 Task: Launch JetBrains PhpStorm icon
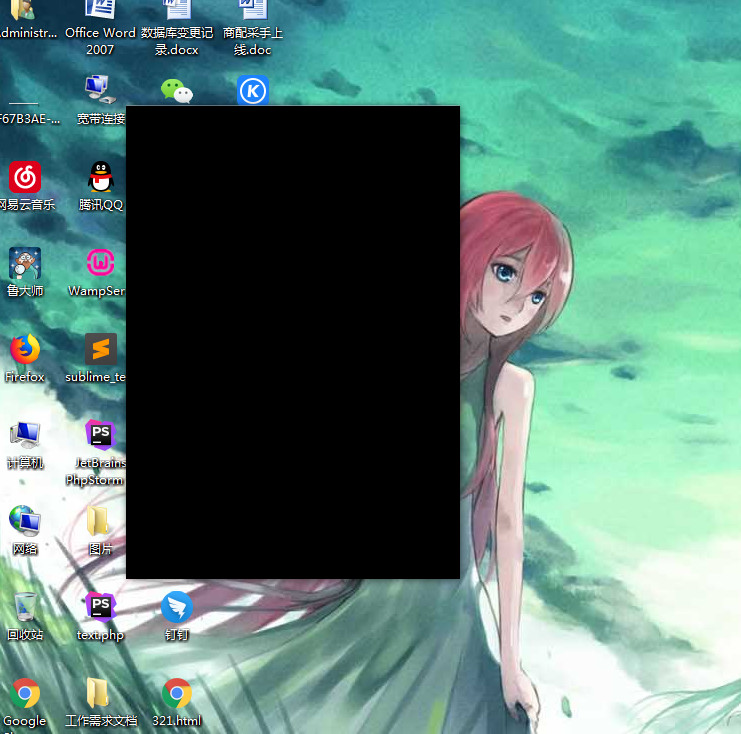(x=101, y=435)
